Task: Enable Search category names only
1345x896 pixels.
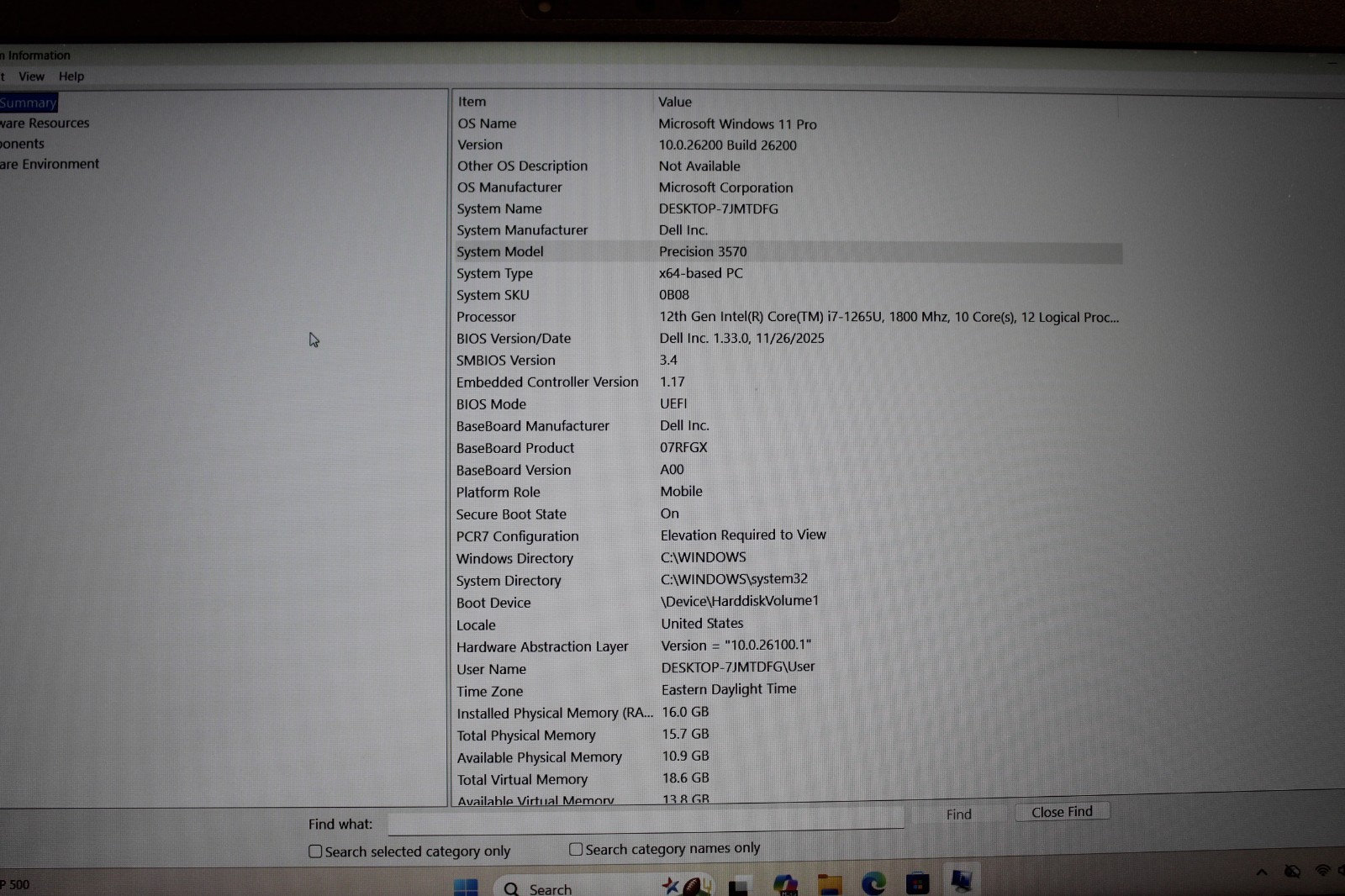Action: coord(576,849)
